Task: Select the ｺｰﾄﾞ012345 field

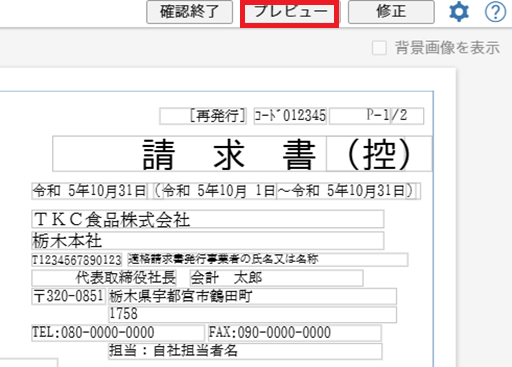Action: [290, 116]
